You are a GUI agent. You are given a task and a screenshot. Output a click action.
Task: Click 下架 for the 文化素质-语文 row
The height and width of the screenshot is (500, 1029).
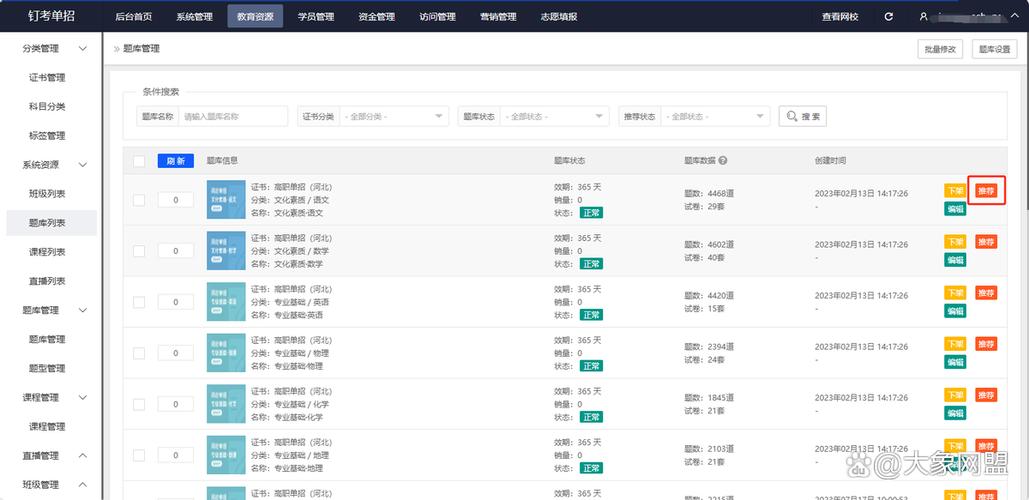956,191
